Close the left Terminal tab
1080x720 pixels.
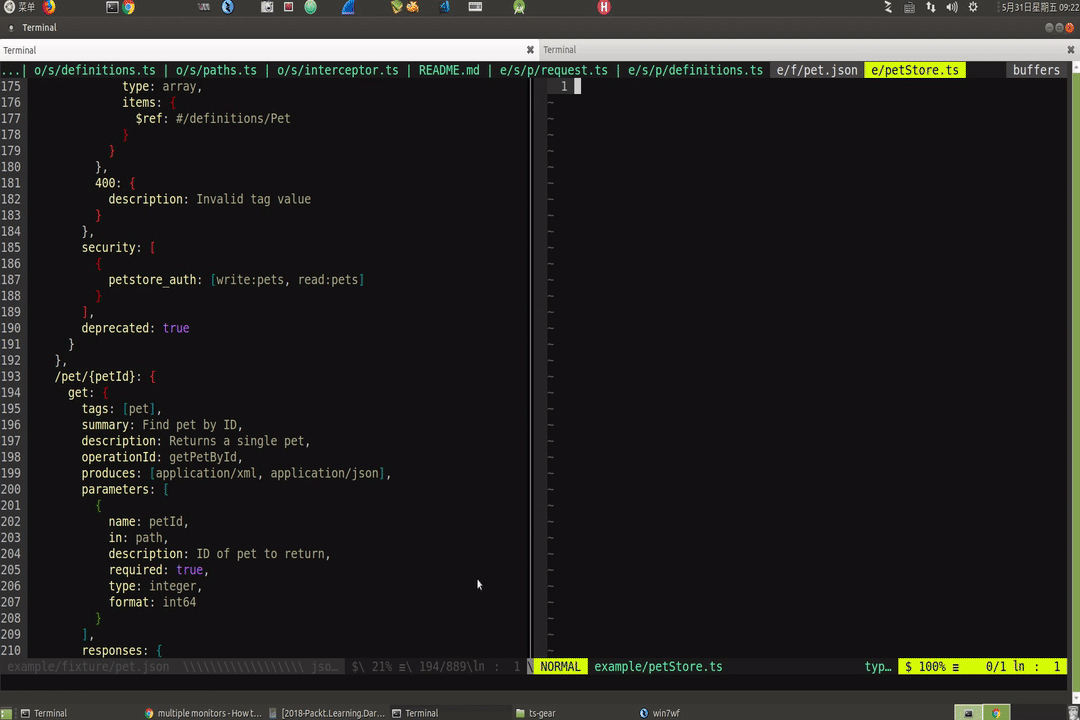530,50
